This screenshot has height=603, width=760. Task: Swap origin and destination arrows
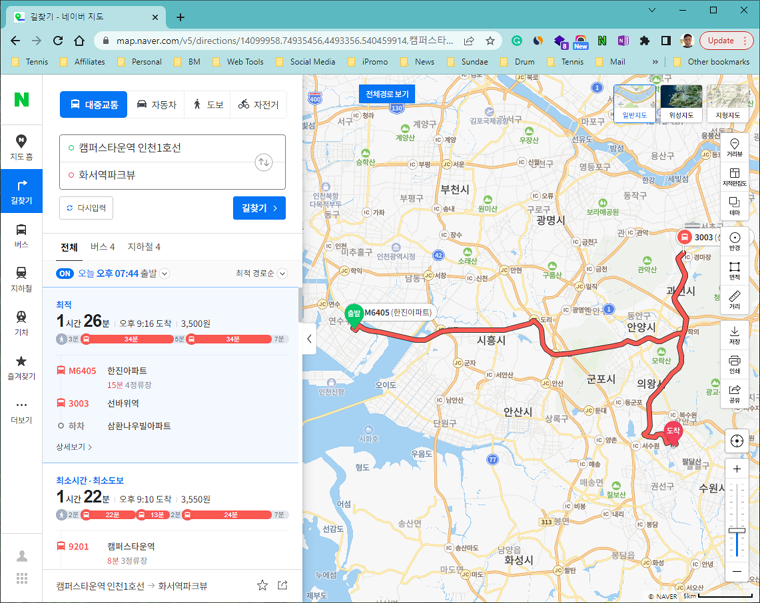[x=264, y=162]
